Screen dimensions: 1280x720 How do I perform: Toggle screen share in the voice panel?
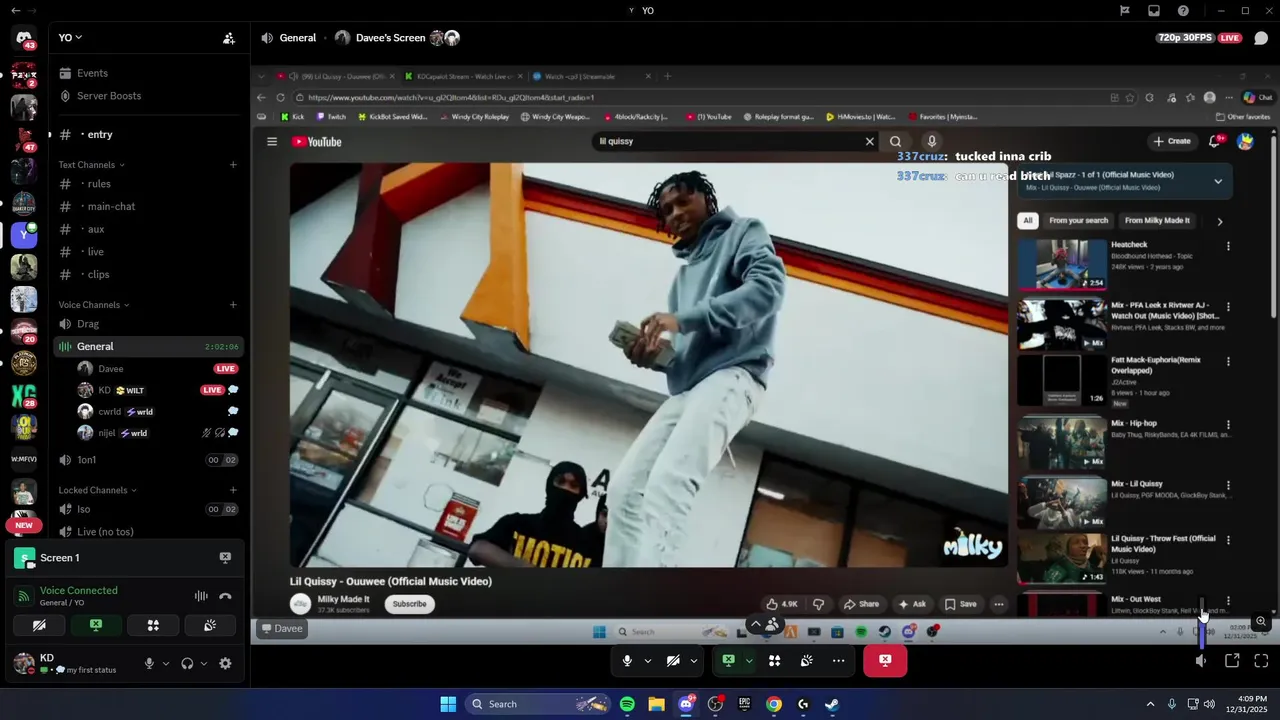(96, 625)
